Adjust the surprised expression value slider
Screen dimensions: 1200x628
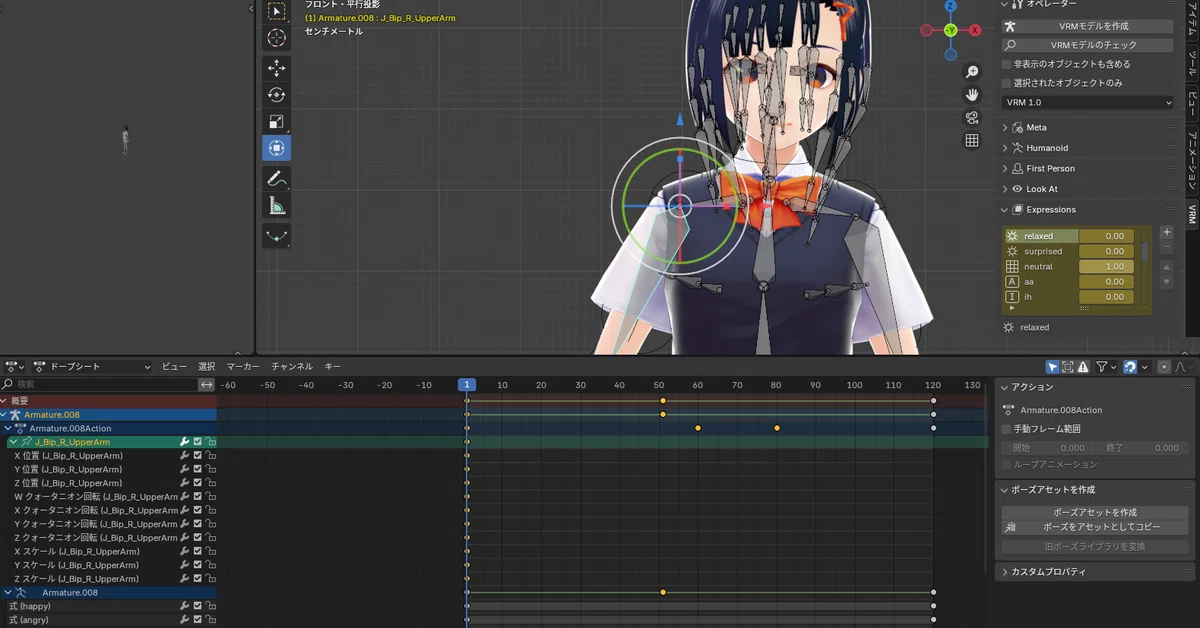click(x=1106, y=251)
